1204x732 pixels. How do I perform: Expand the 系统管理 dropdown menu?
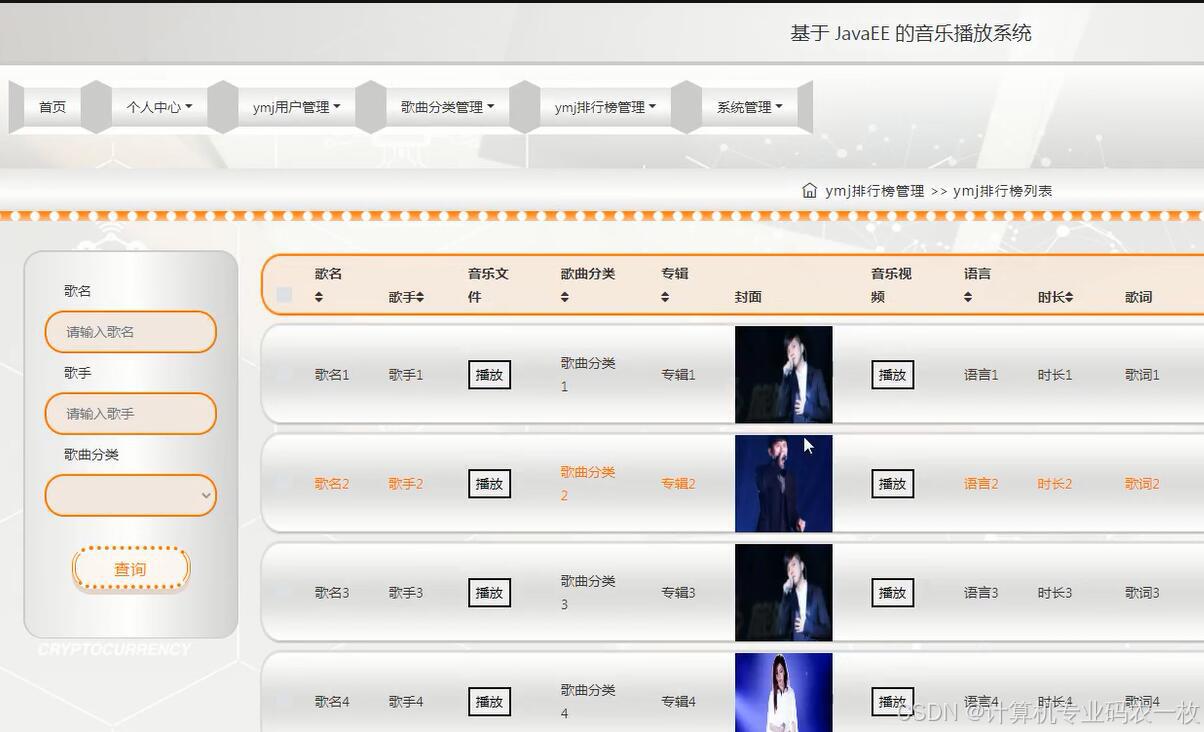click(749, 107)
